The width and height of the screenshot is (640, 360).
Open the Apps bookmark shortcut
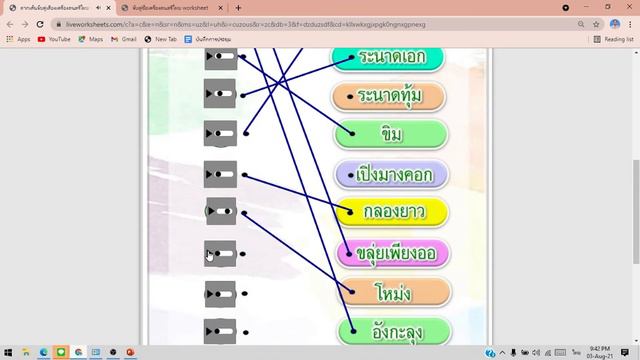pyautogui.click(x=18, y=39)
